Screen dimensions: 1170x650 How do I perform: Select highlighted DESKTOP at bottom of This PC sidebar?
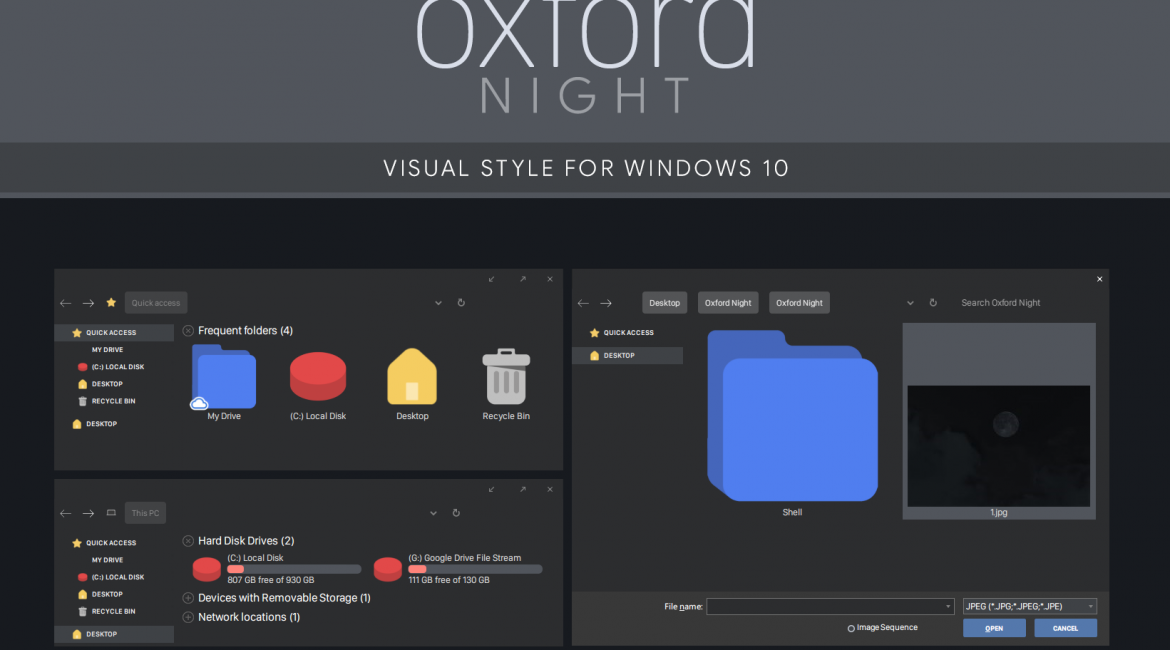click(x=114, y=634)
